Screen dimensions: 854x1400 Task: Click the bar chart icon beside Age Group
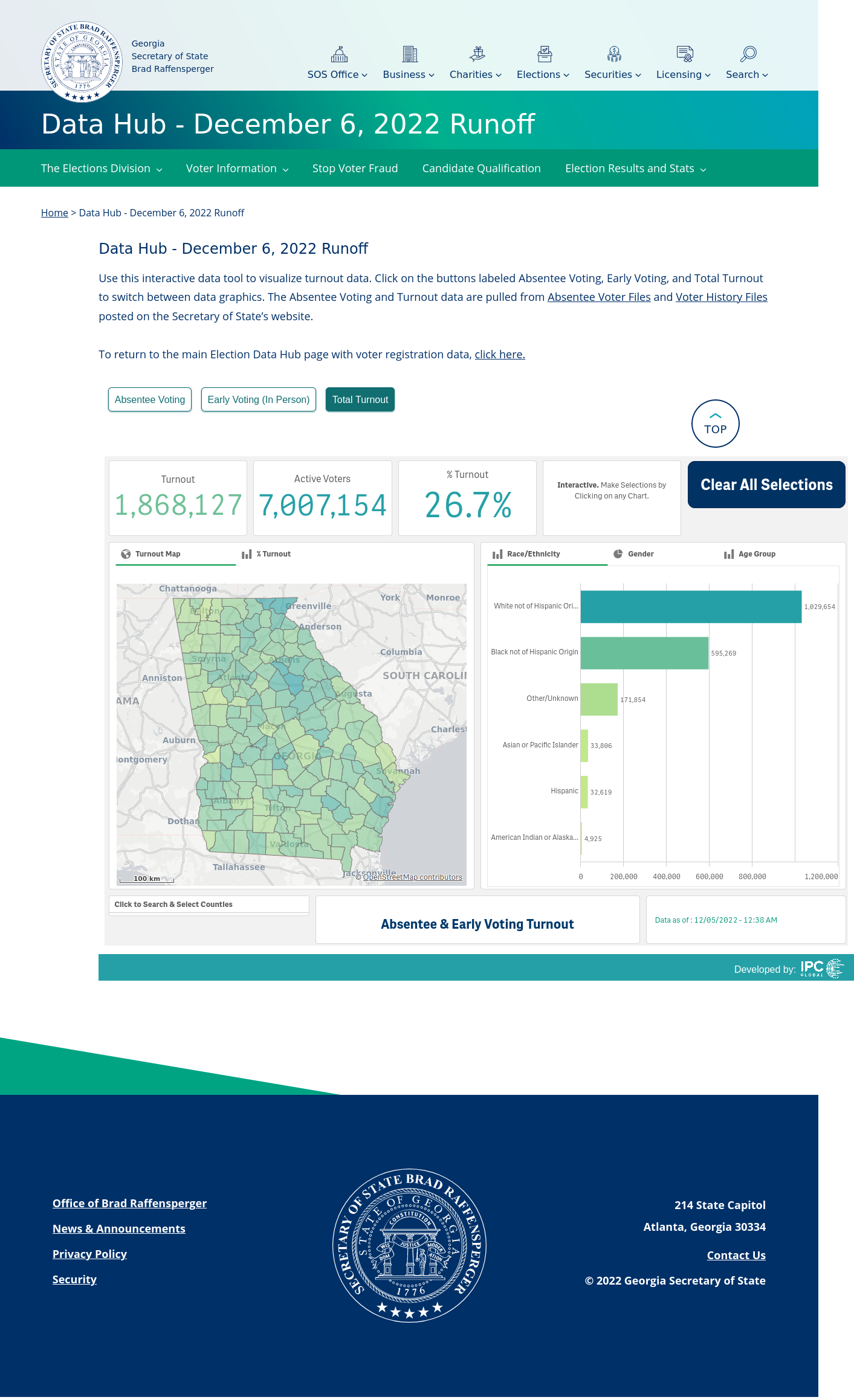tap(729, 554)
